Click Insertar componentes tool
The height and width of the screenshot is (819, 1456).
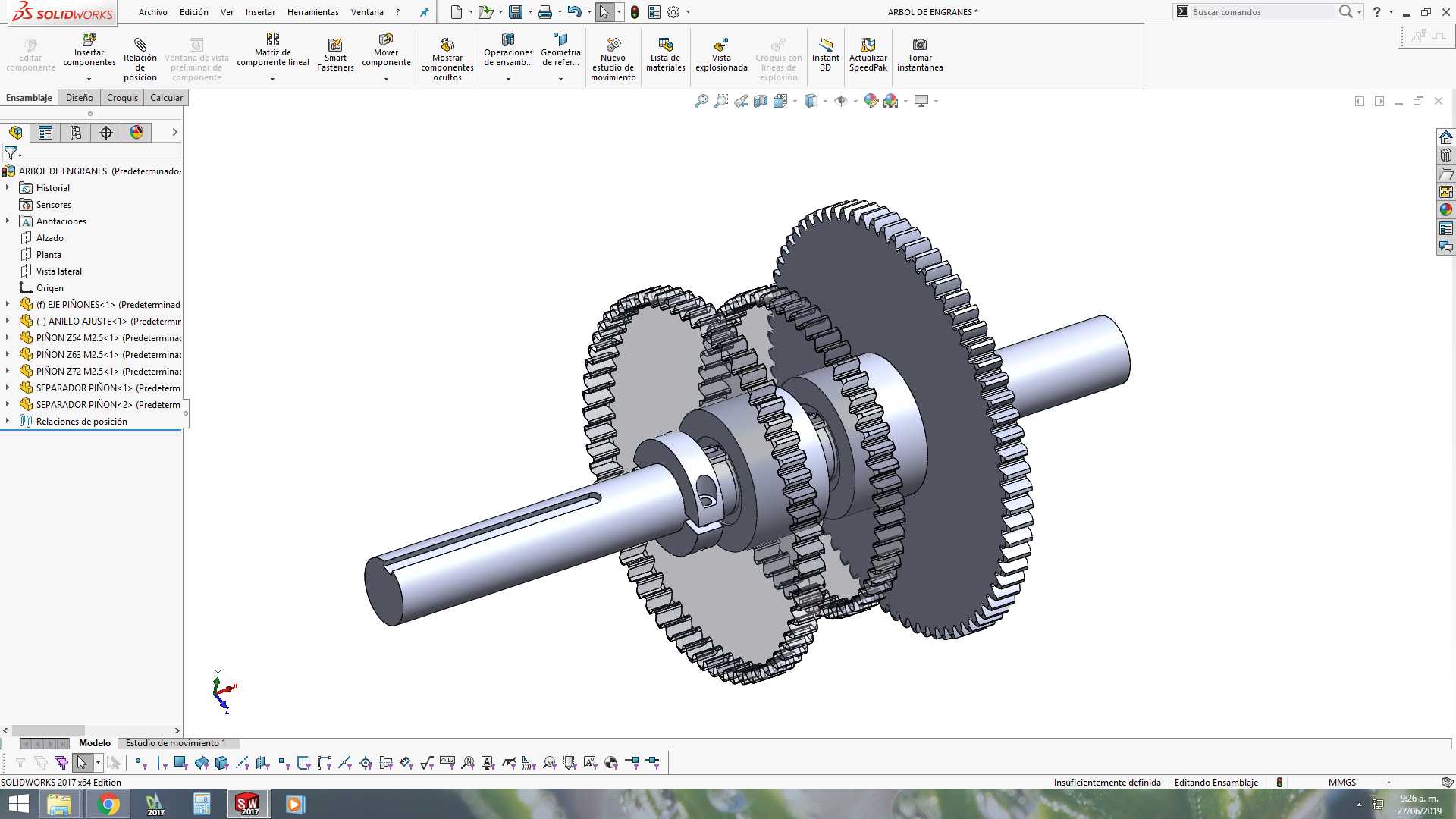click(89, 50)
